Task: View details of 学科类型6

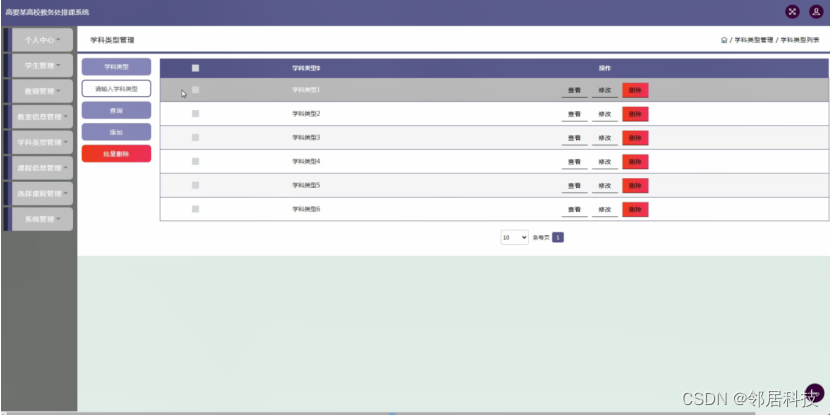Action: (x=574, y=210)
